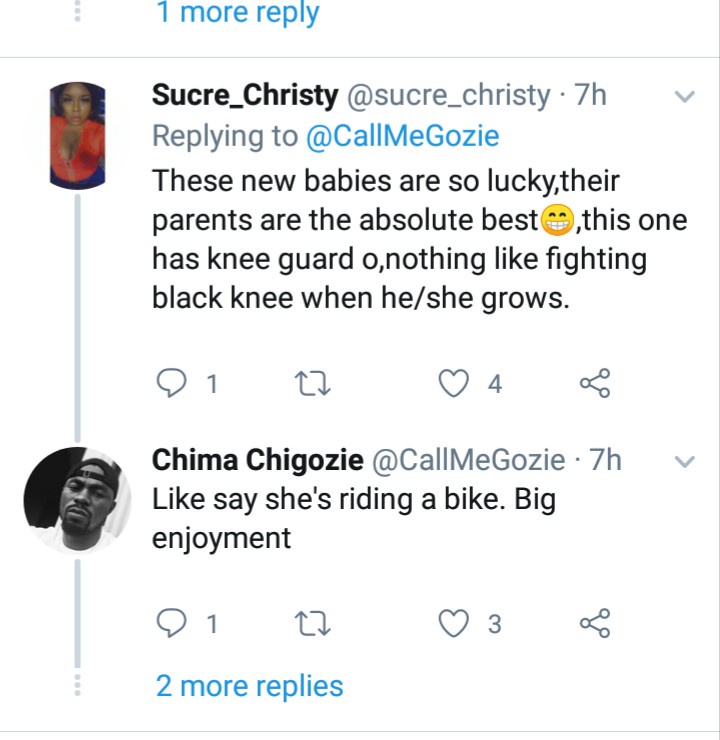
Task: Reply to Sucre_Christy's tweet
Action: point(174,384)
